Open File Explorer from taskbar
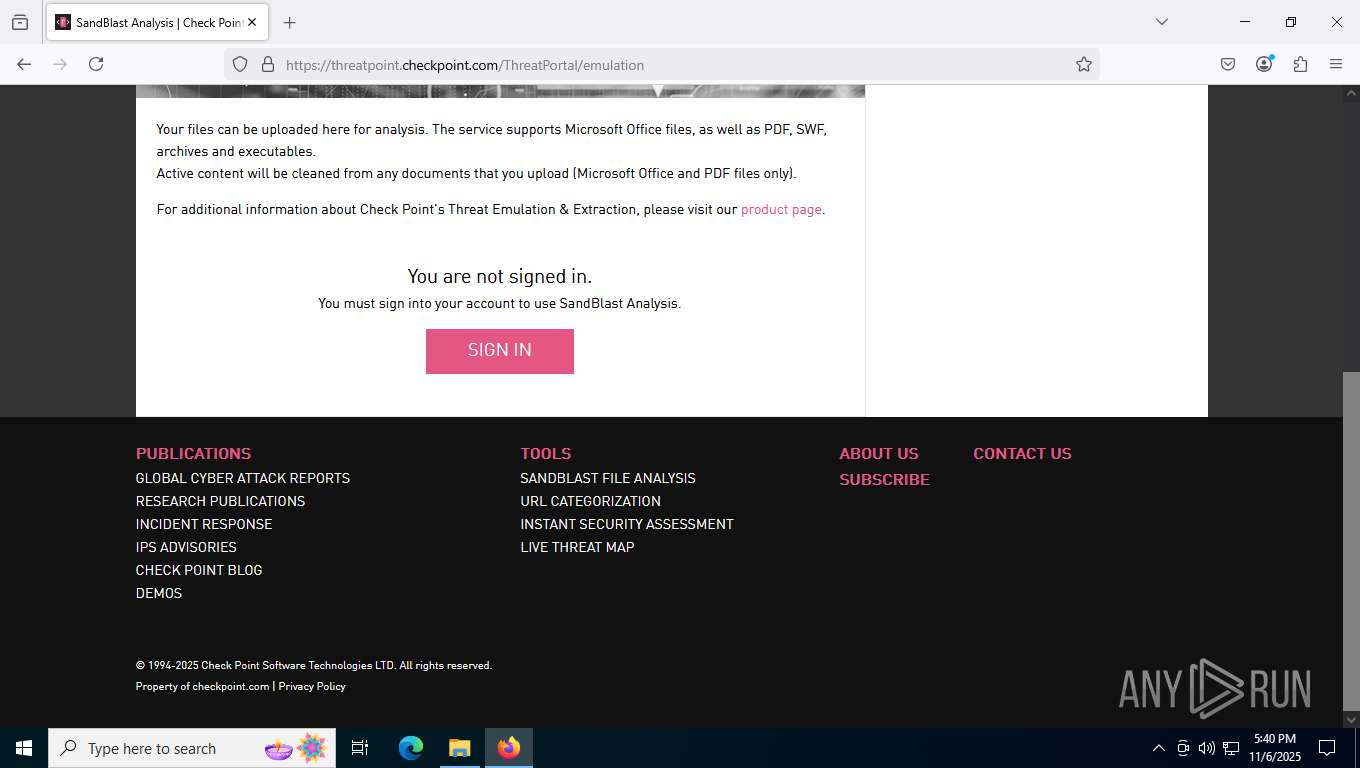 pos(459,748)
